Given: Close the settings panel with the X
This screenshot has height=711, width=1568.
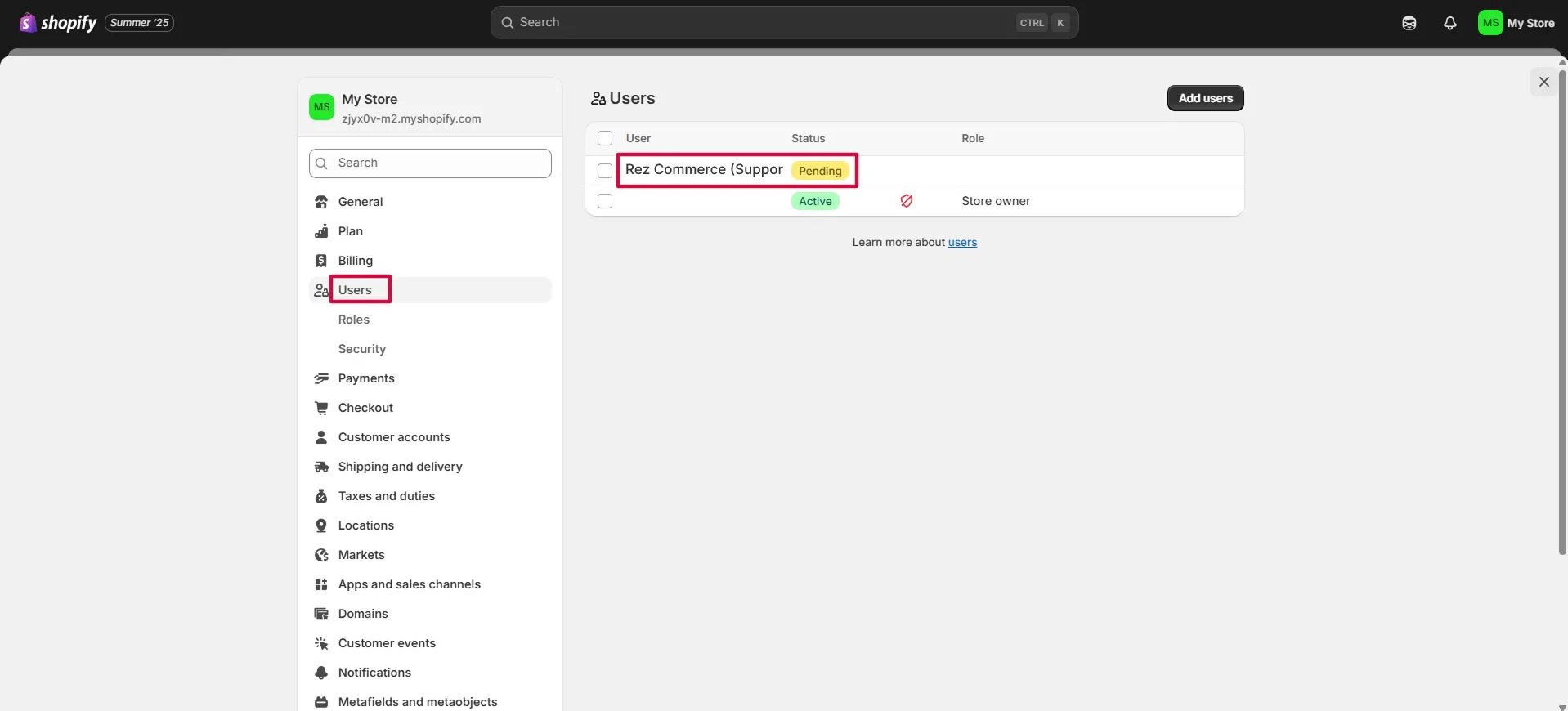Looking at the screenshot, I should coord(1543,82).
